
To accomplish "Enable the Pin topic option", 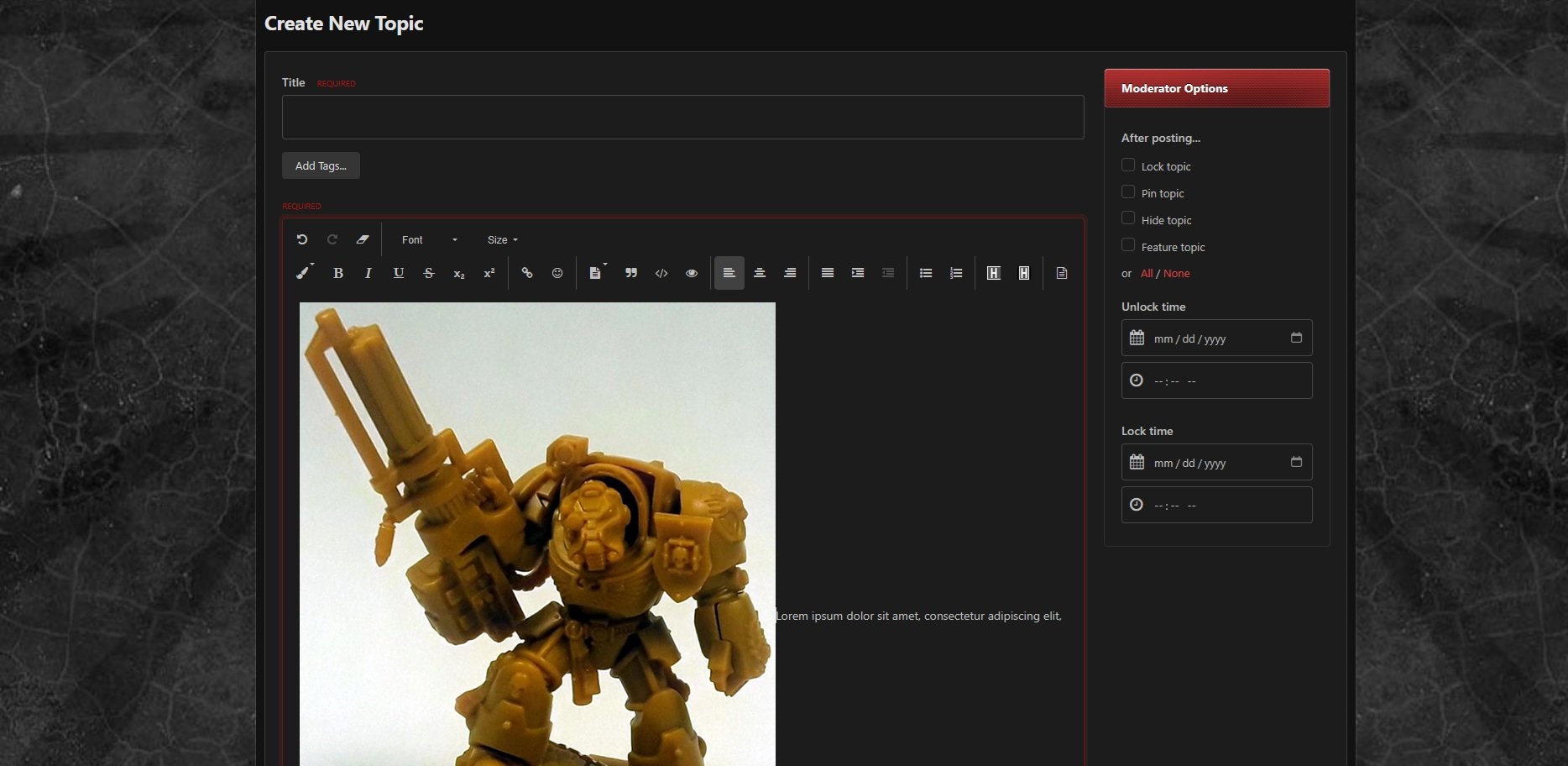I will [x=1128, y=192].
